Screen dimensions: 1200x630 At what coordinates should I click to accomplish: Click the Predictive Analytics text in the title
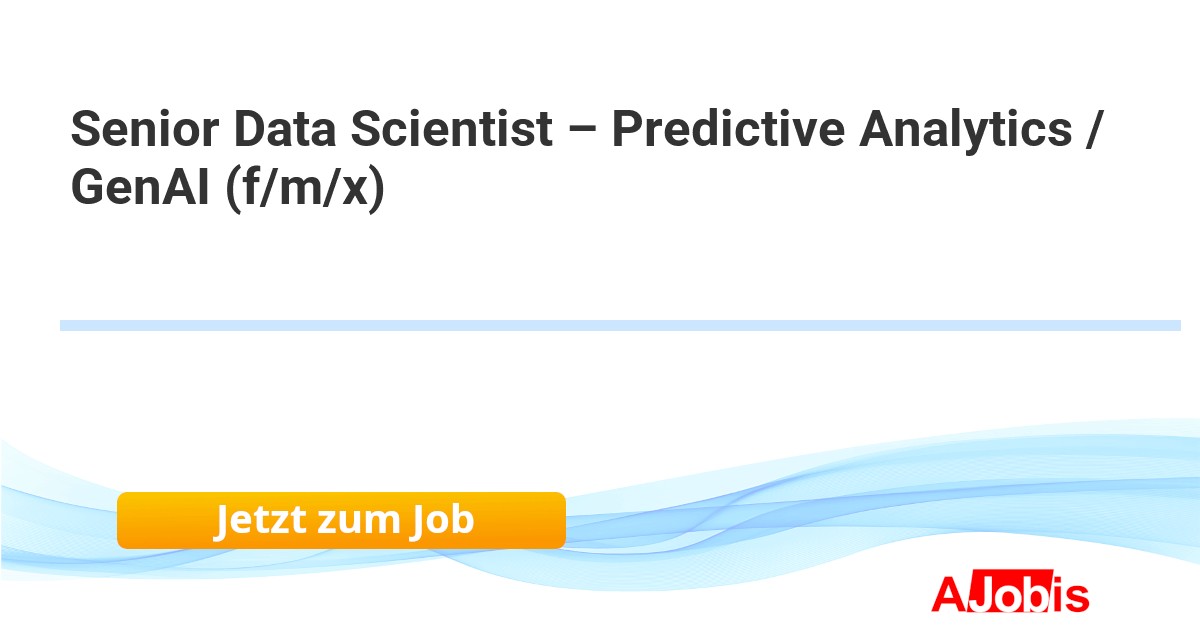click(842, 130)
